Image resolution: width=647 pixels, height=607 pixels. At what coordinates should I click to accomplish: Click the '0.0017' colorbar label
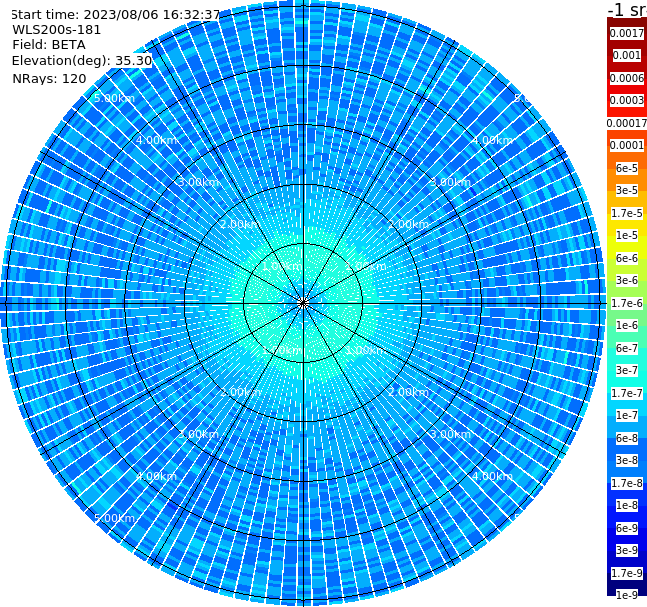(627, 33)
